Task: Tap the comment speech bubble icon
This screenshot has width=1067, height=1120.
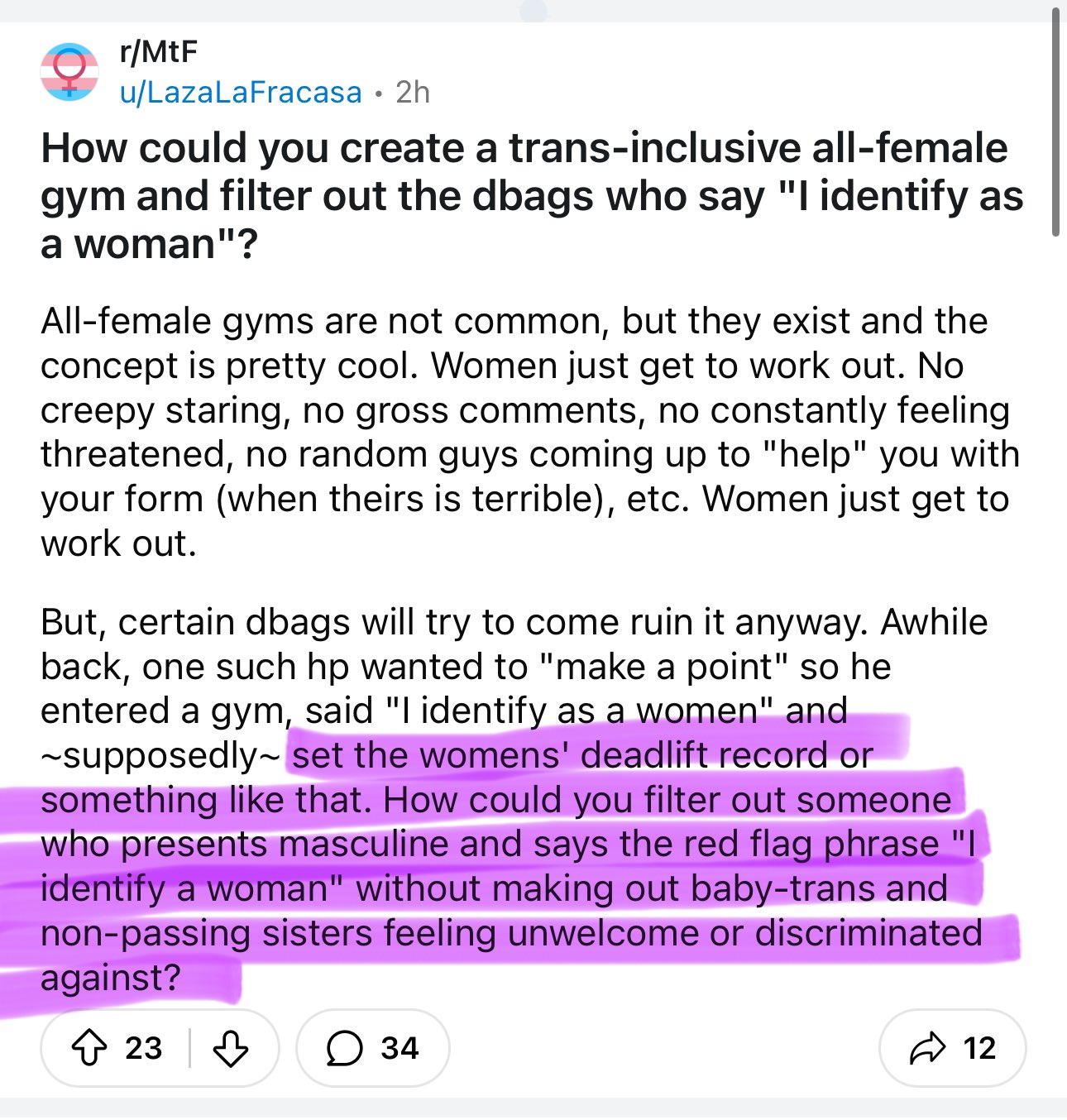Action: [x=344, y=1048]
